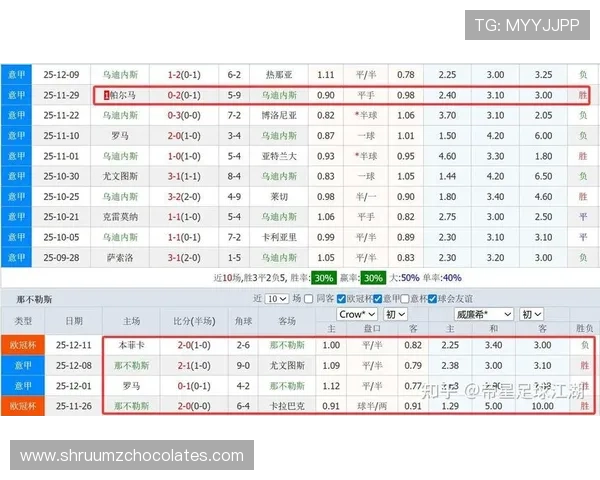Open away team 莱切

279,196
